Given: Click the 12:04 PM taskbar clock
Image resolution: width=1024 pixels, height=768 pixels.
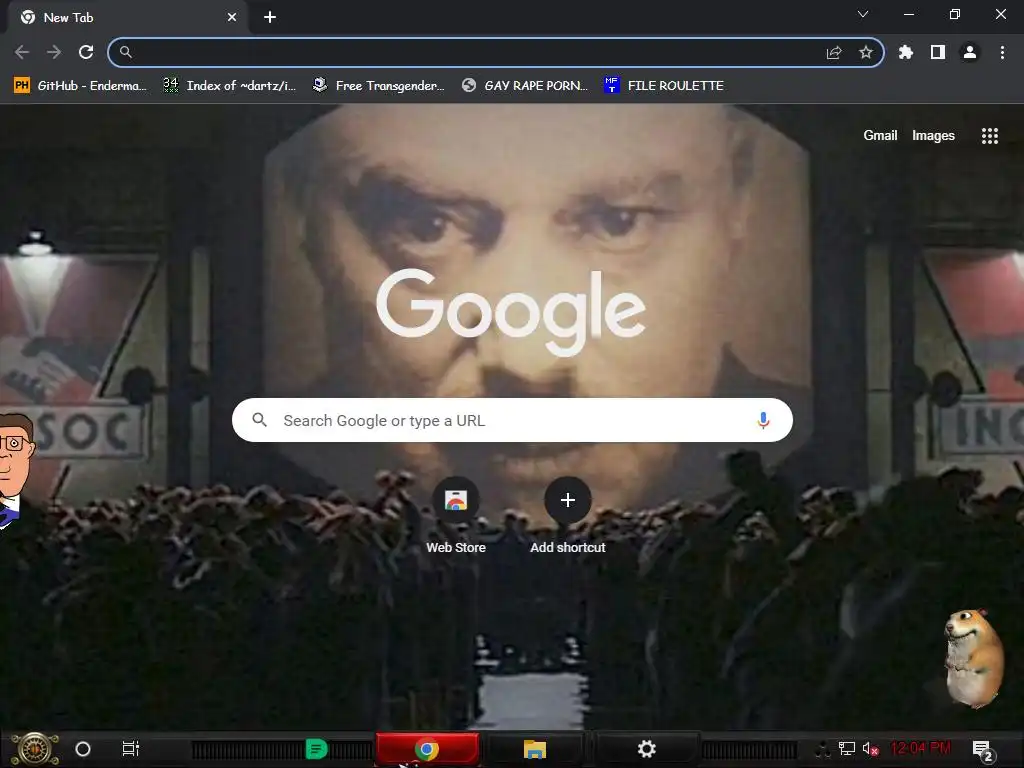Looking at the screenshot, I should coord(921,748).
